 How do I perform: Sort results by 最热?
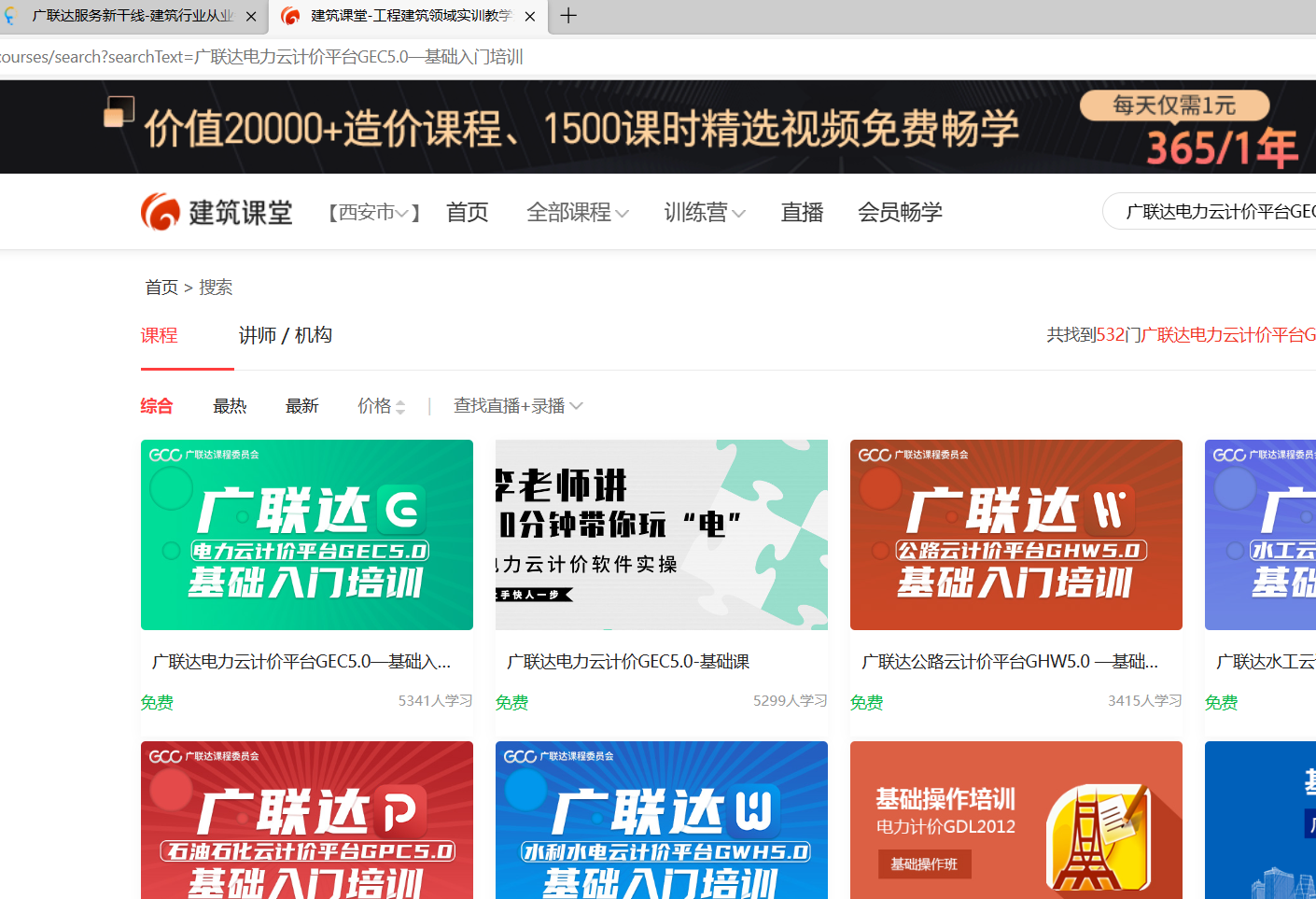coord(230,406)
